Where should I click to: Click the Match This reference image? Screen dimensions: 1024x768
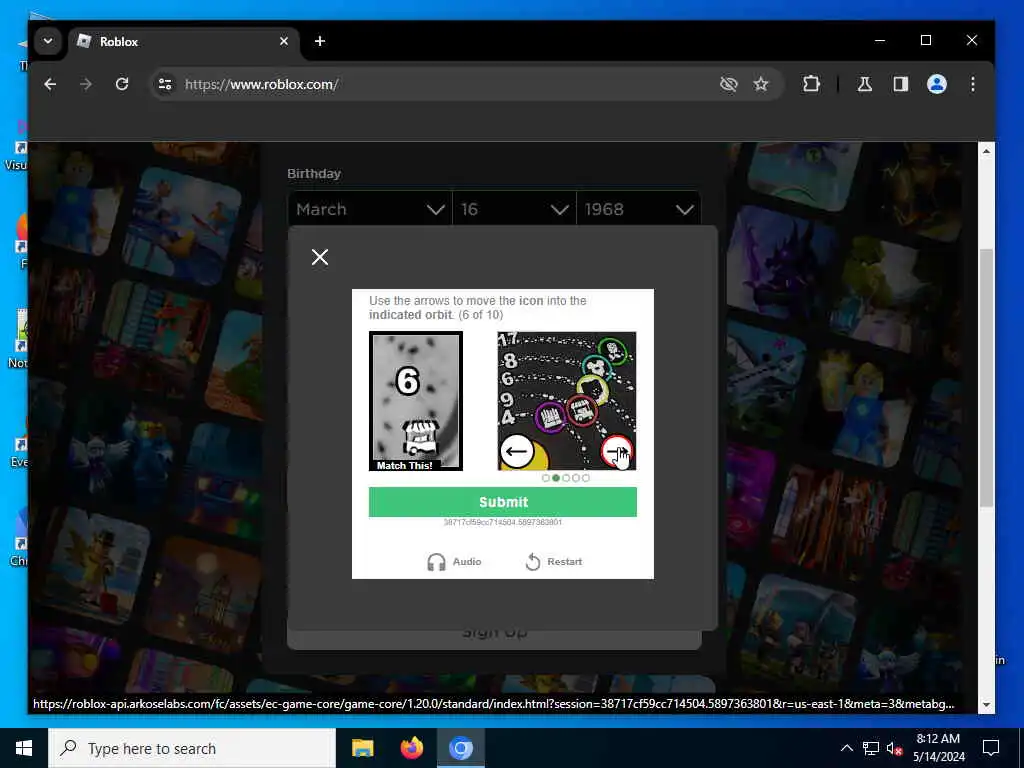click(416, 400)
